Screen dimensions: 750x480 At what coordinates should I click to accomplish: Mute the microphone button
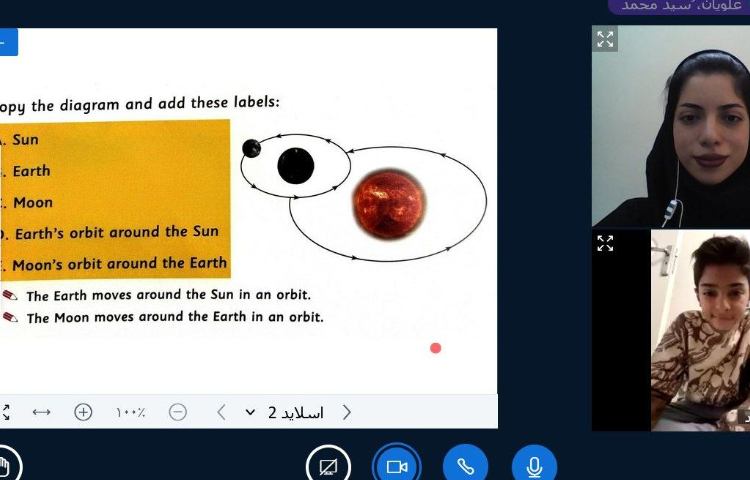534,466
